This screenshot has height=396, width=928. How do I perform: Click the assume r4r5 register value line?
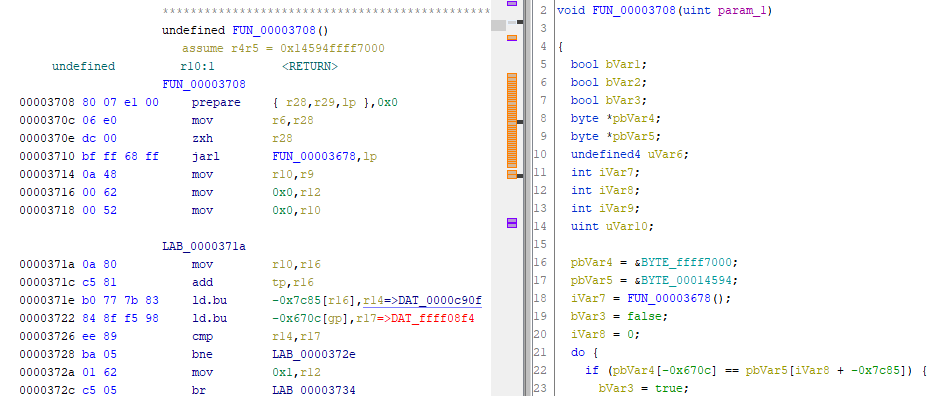coord(283,49)
